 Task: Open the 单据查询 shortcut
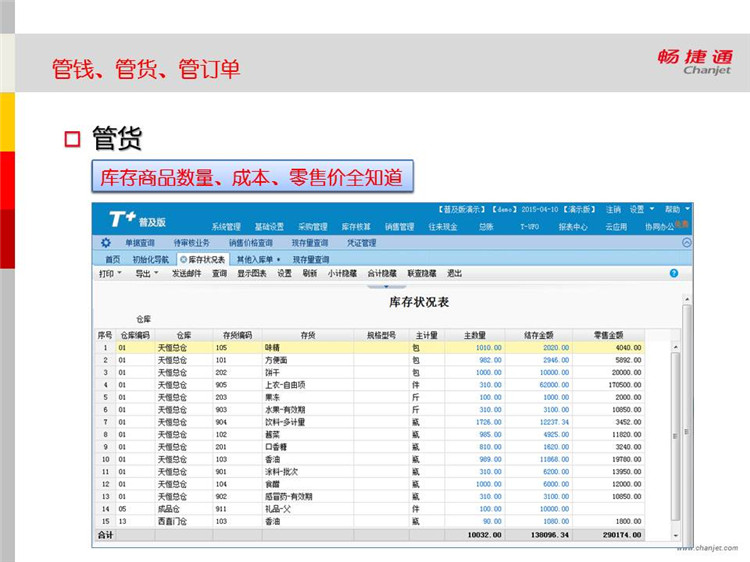point(140,243)
